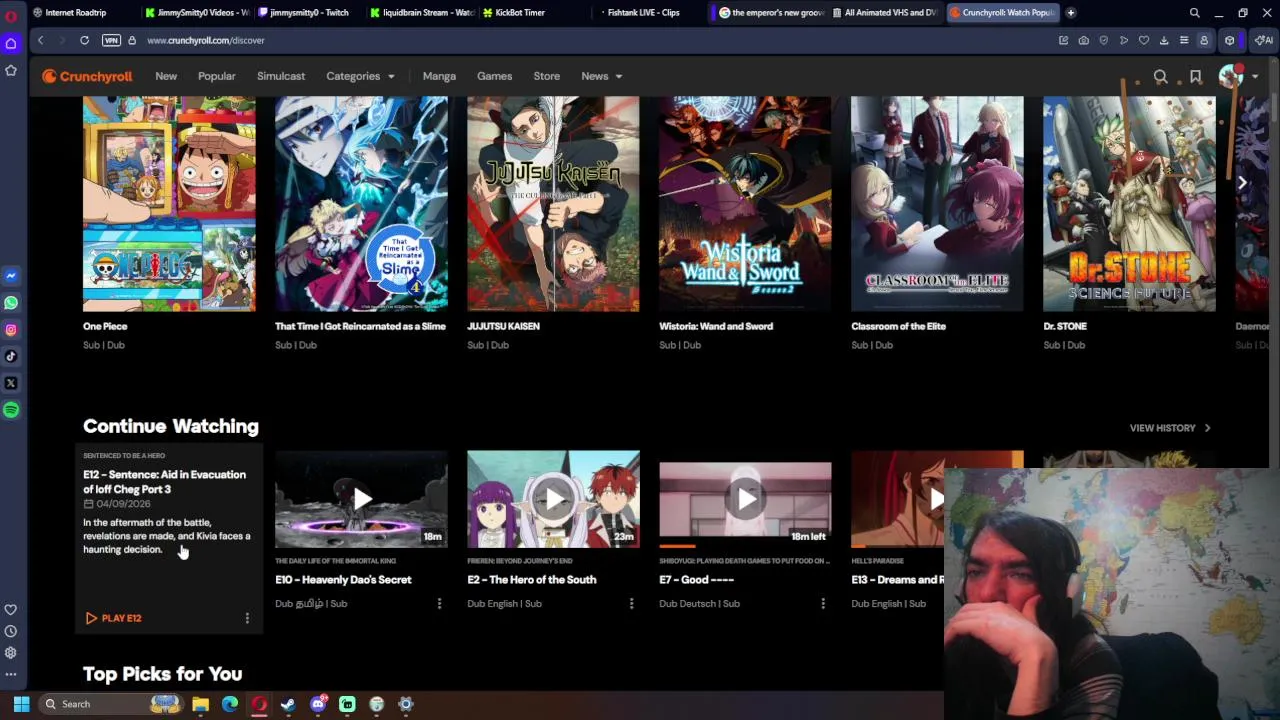Switch to the Fishtank LIVE - Clips tab
Image resolution: width=1280 pixels, height=720 pixels.
click(x=643, y=13)
